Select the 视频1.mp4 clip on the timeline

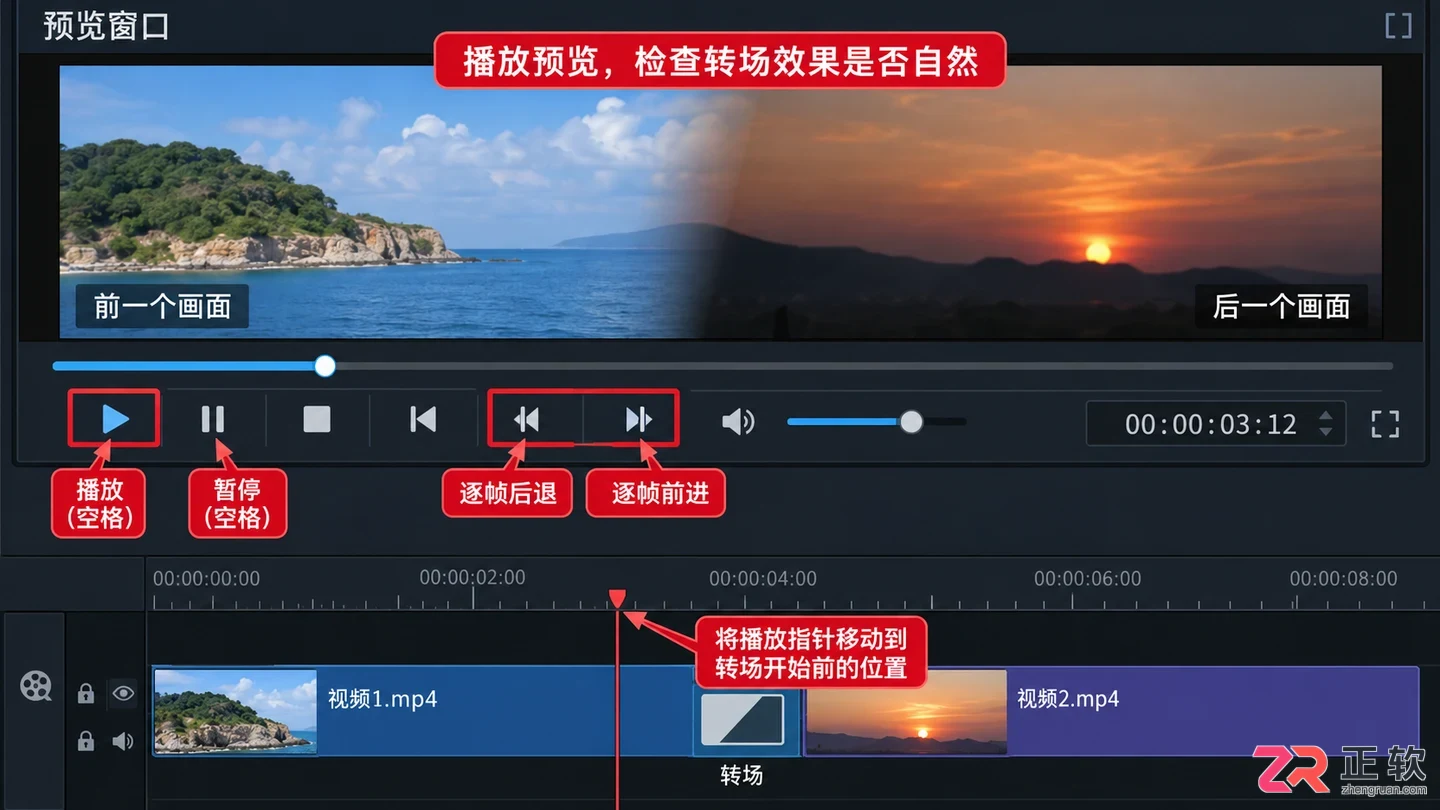tap(422, 711)
